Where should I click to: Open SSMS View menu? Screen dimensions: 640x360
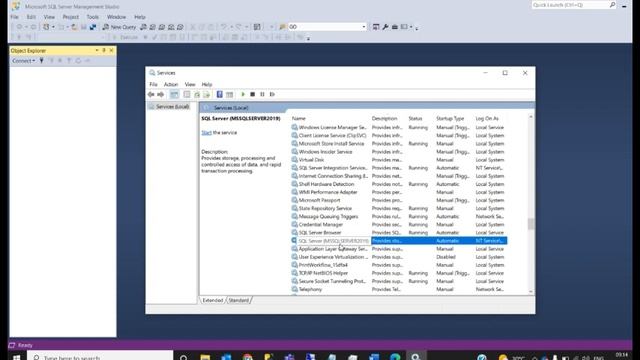click(x=49, y=17)
